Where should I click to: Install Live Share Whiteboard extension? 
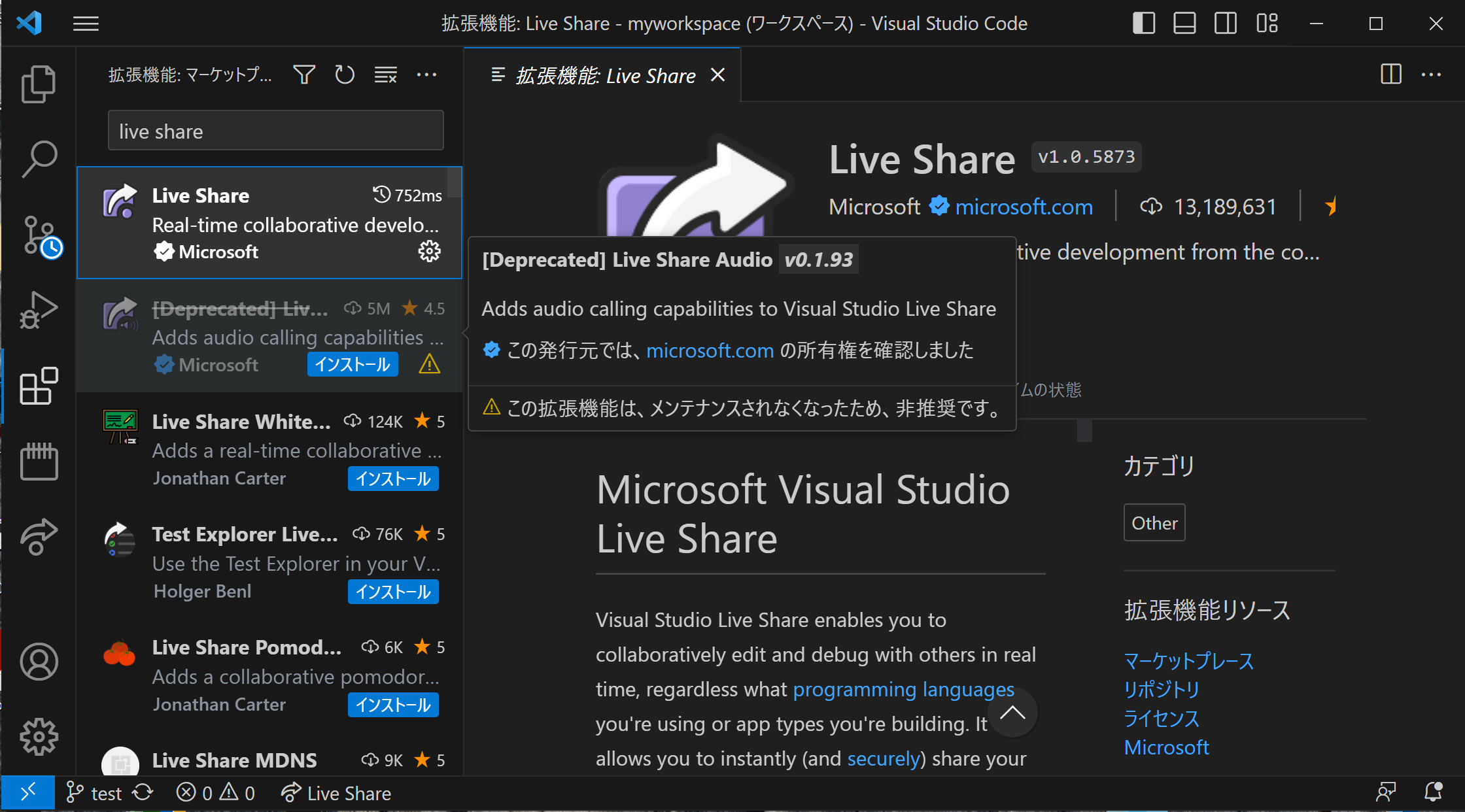click(393, 479)
